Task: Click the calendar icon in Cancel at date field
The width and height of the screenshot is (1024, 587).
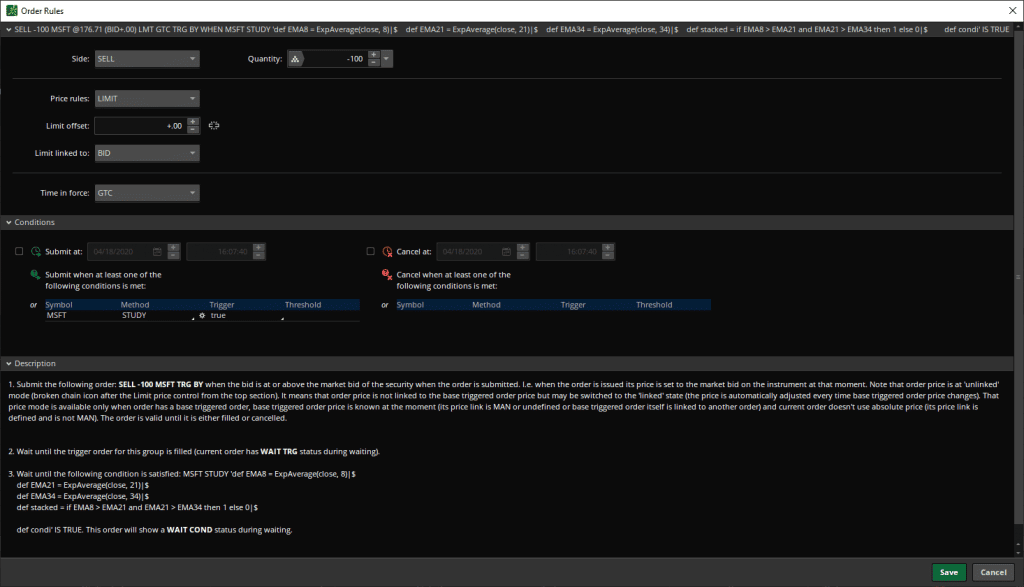Action: coord(508,251)
